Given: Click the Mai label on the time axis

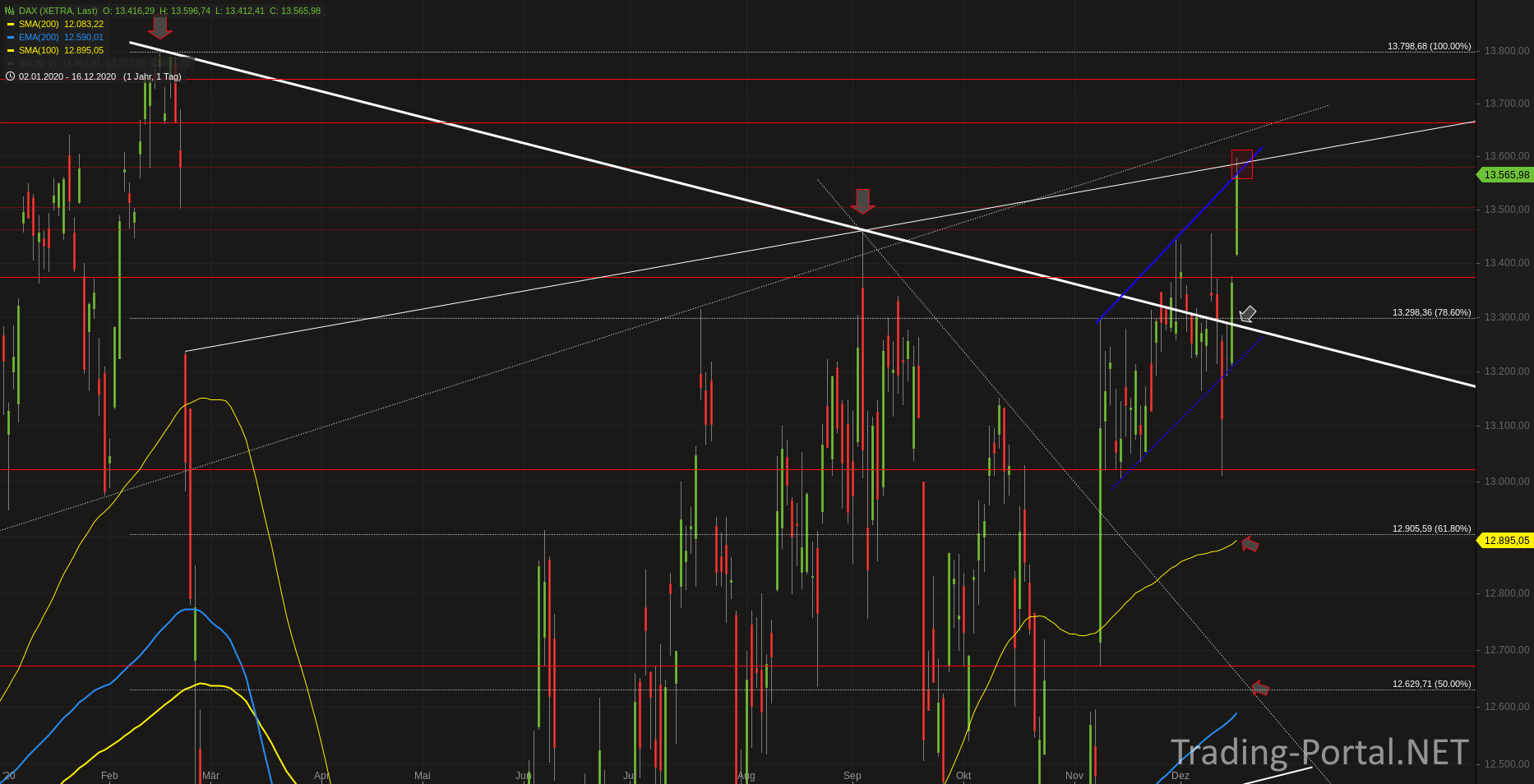Looking at the screenshot, I should (x=423, y=776).
